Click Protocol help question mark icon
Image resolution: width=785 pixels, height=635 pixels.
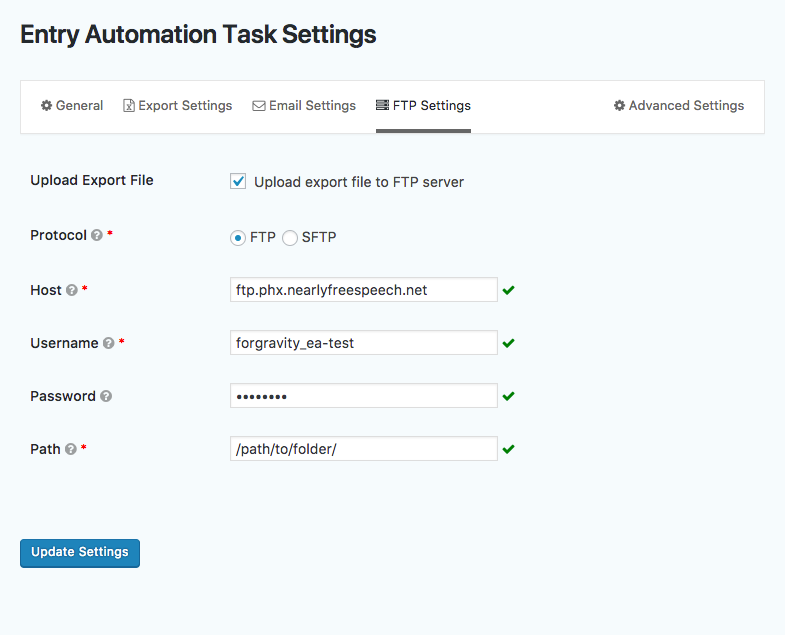(x=97, y=235)
